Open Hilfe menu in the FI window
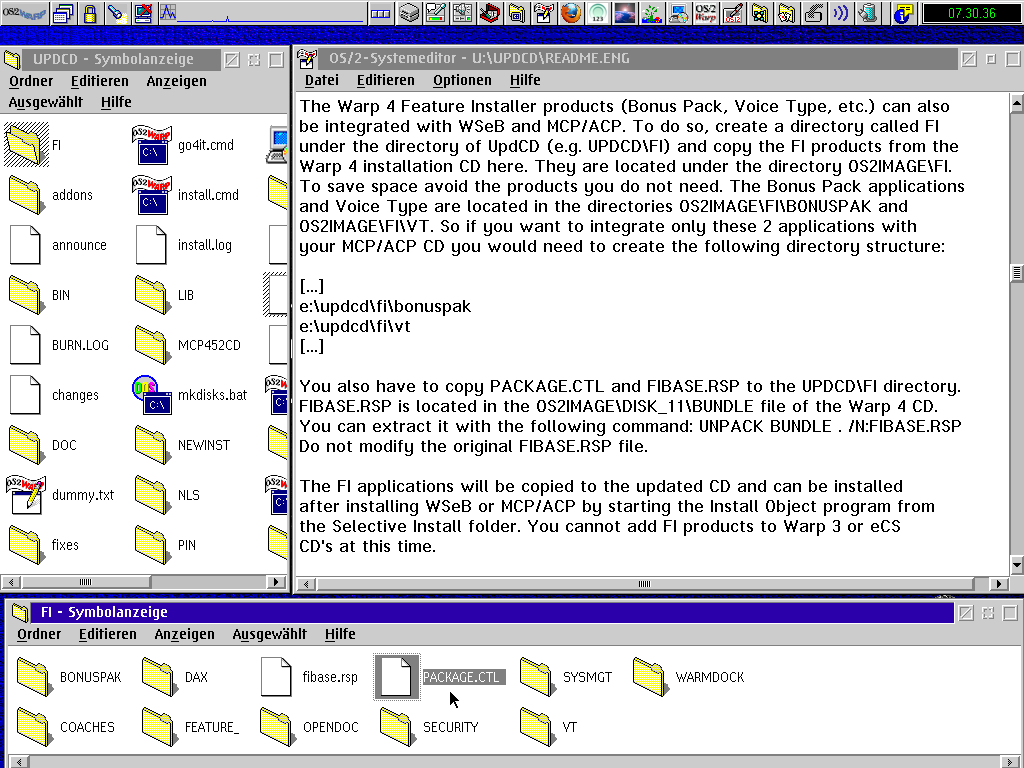Screen dimensions: 1024x768 click(340, 634)
